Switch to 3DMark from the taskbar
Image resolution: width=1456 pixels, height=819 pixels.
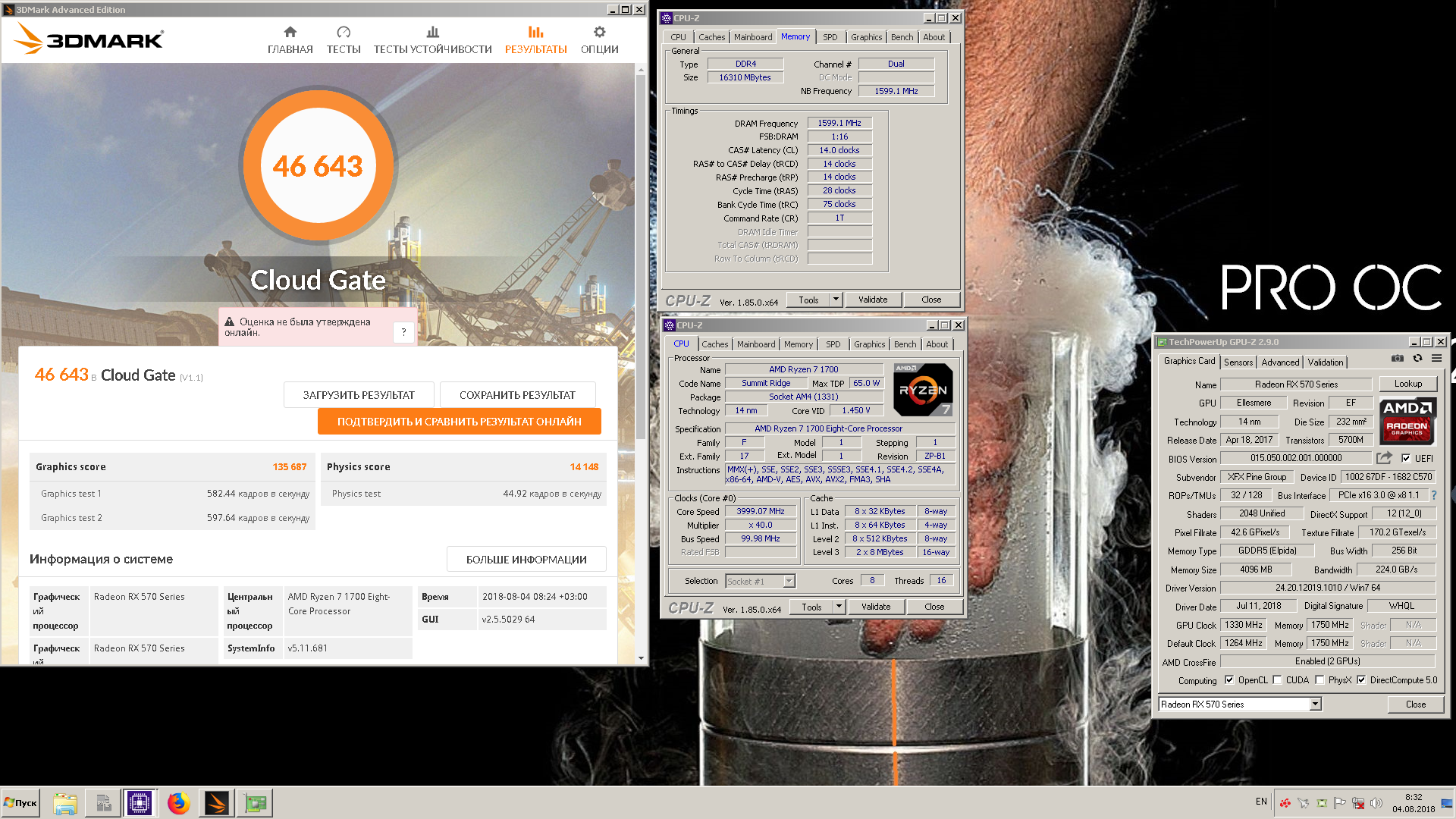click(216, 803)
